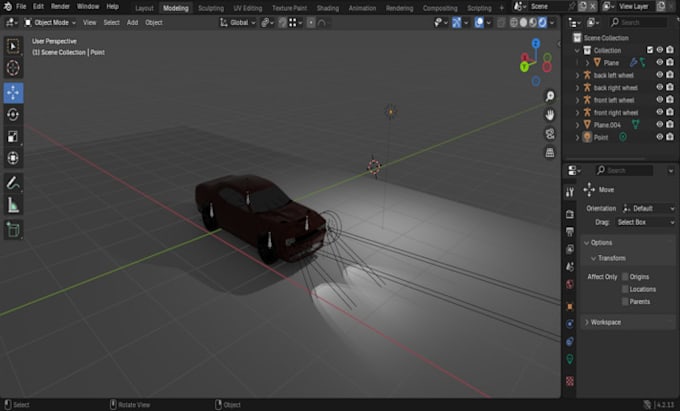The height and width of the screenshot is (411, 680).
Task: Activate the Cursor tool
Action: click(13, 68)
